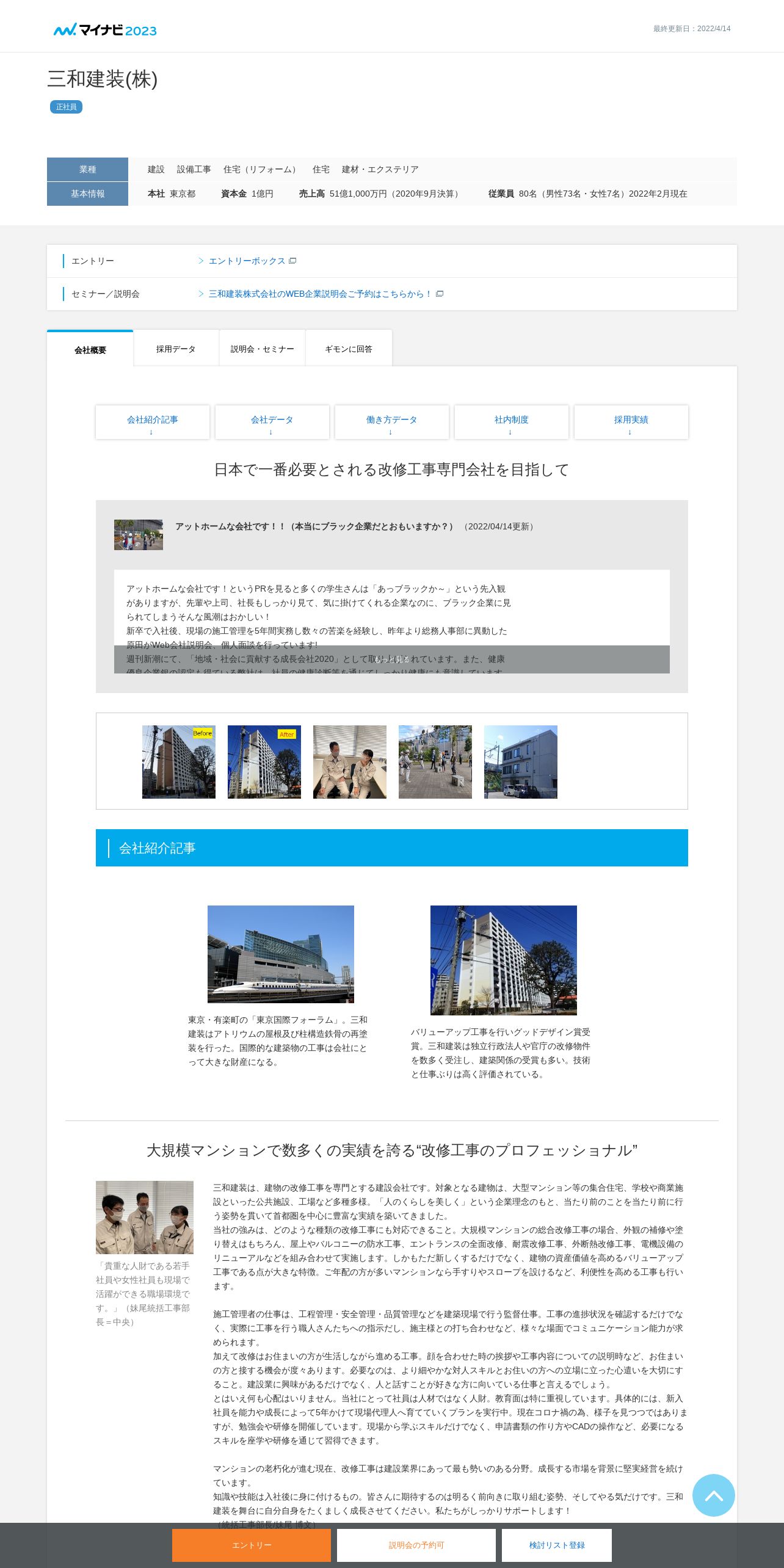Click article title アットホームな会社です！！

pos(315,526)
